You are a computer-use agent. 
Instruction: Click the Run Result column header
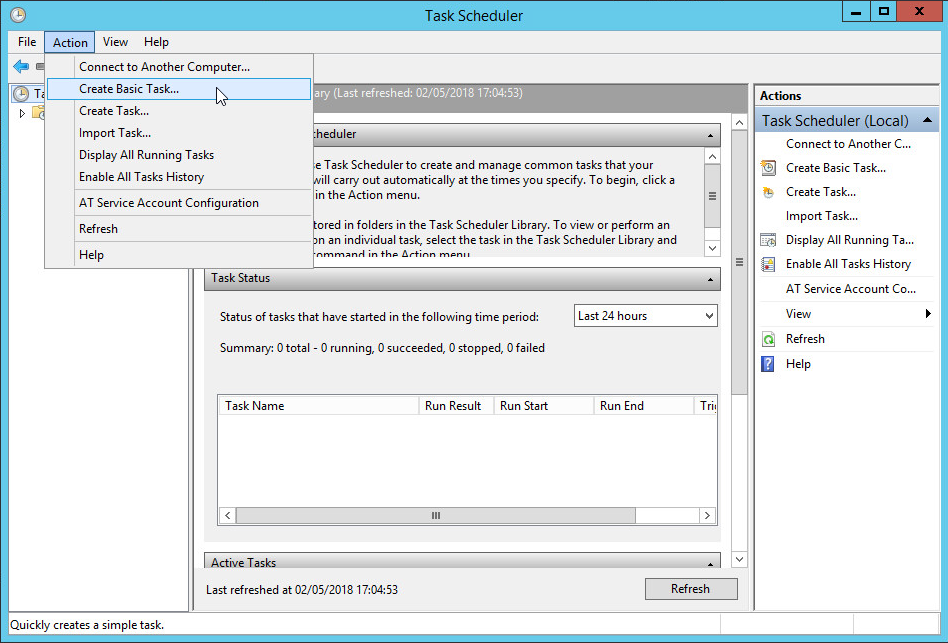click(x=456, y=405)
